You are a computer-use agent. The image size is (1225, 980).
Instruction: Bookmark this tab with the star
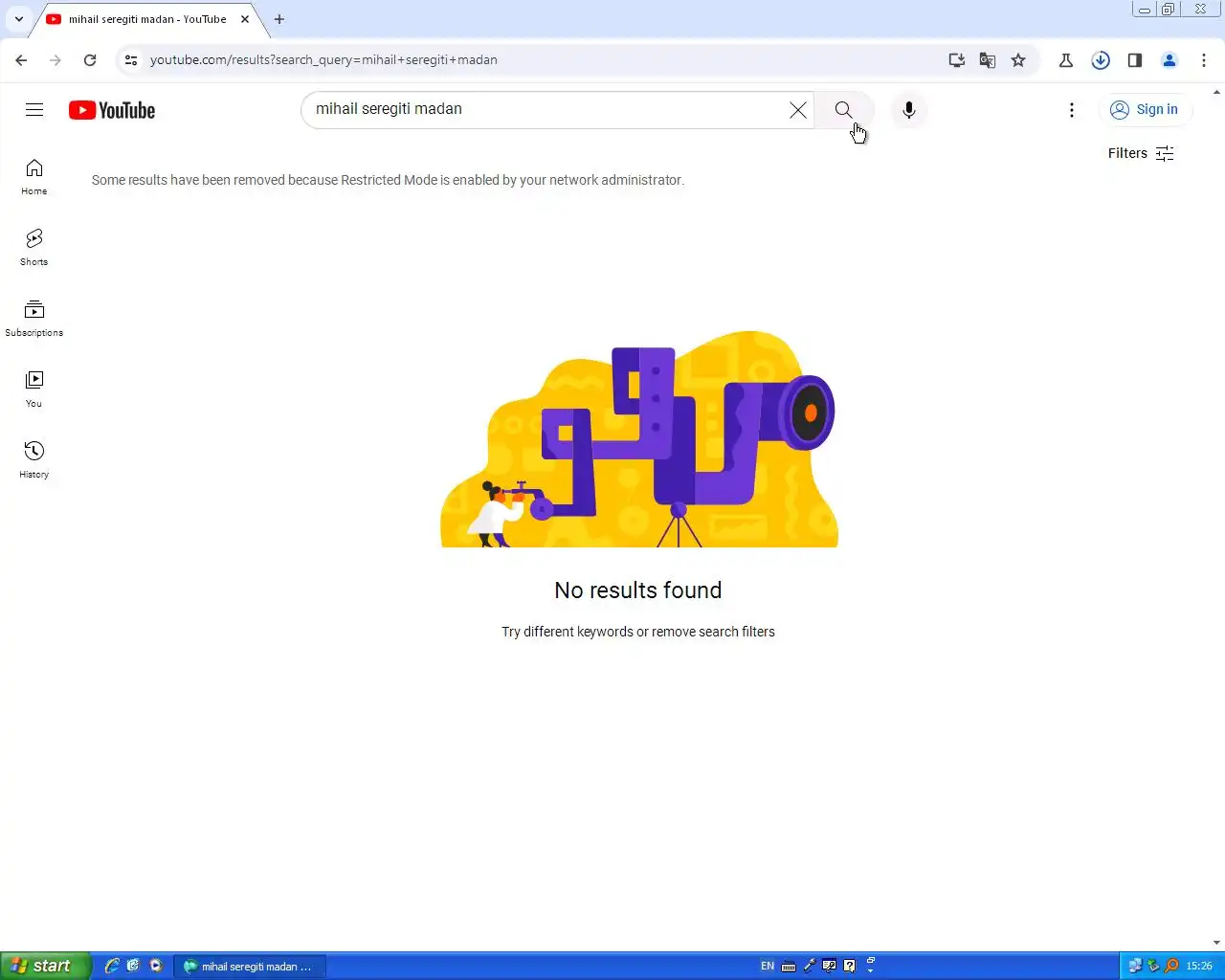click(x=1018, y=60)
